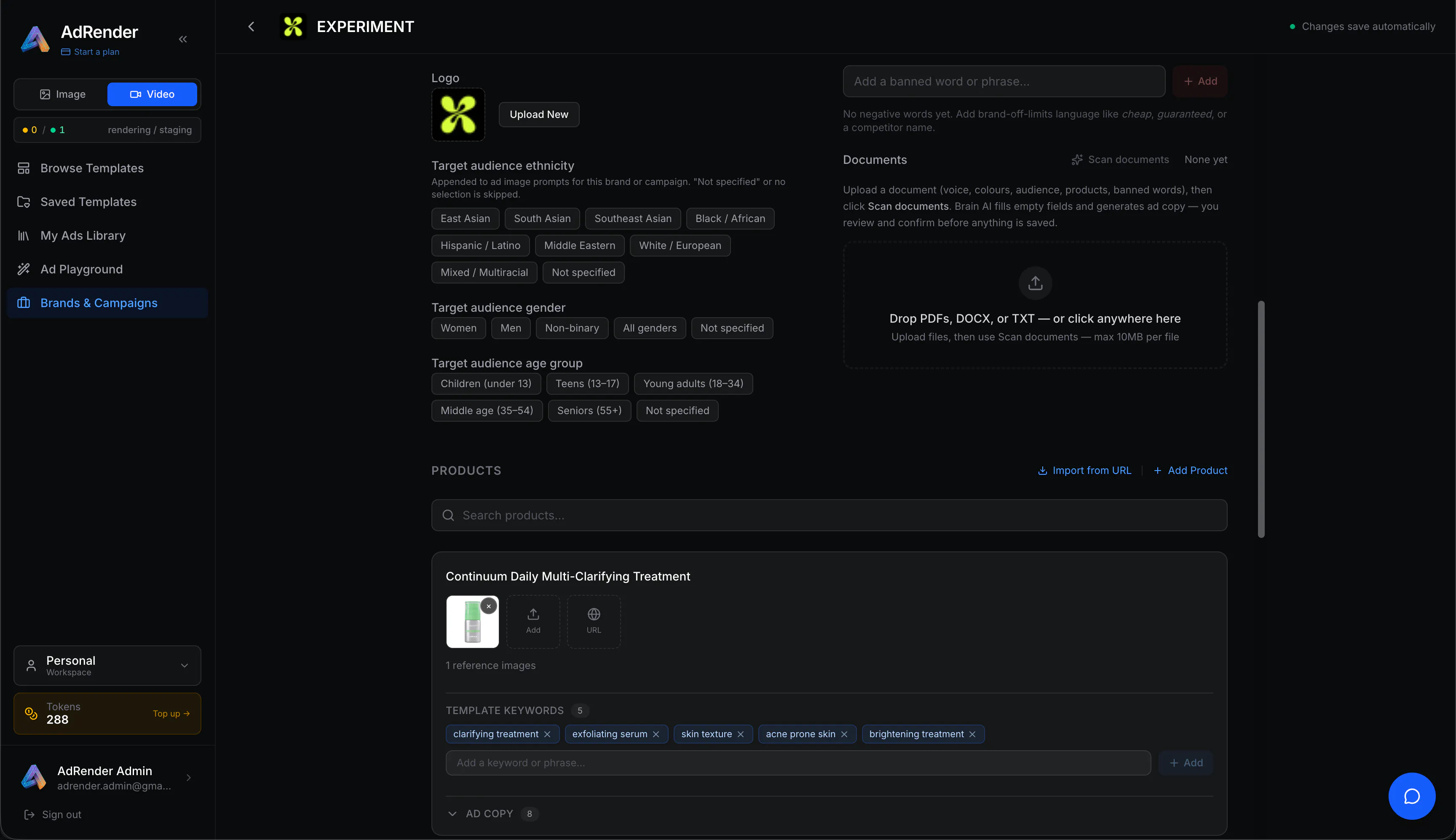
Task: Select Seniors (55+) age chip
Action: (589, 411)
